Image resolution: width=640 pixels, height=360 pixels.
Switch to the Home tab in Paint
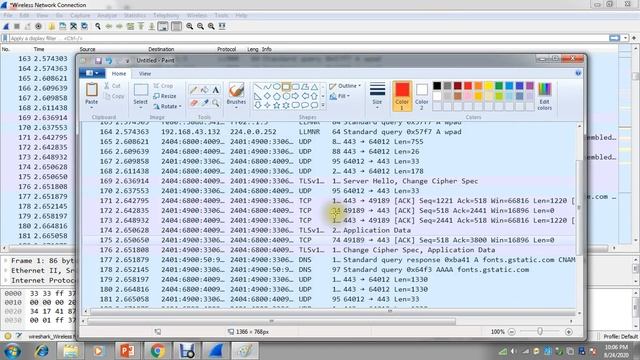pos(119,73)
